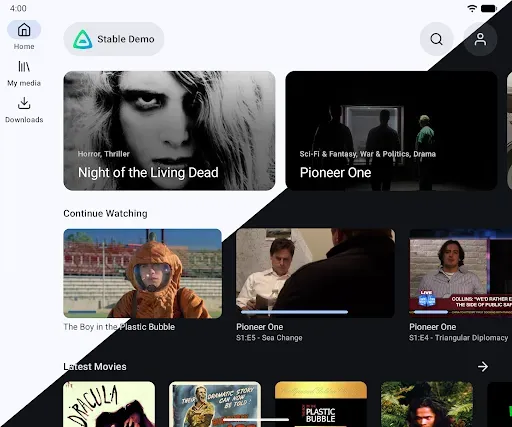Image resolution: width=512 pixels, height=427 pixels.
Task: Click the Latest Movies heading
Action: pos(95,367)
